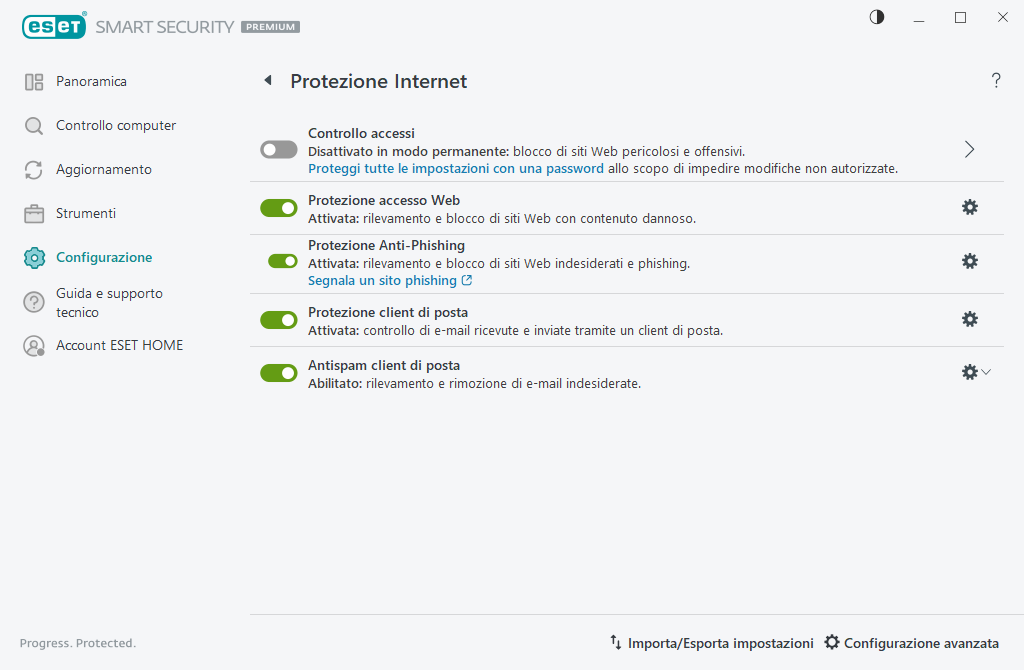
Task: Disable Protezione accesso Web
Action: (x=278, y=207)
